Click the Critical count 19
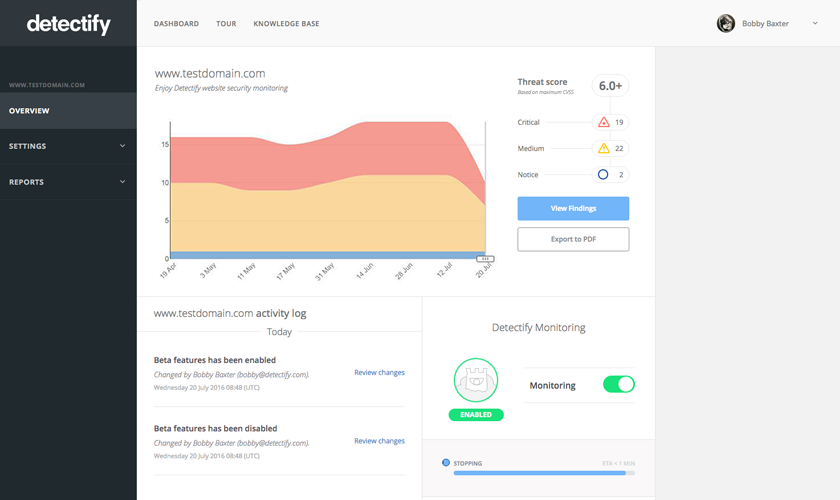 (619, 122)
